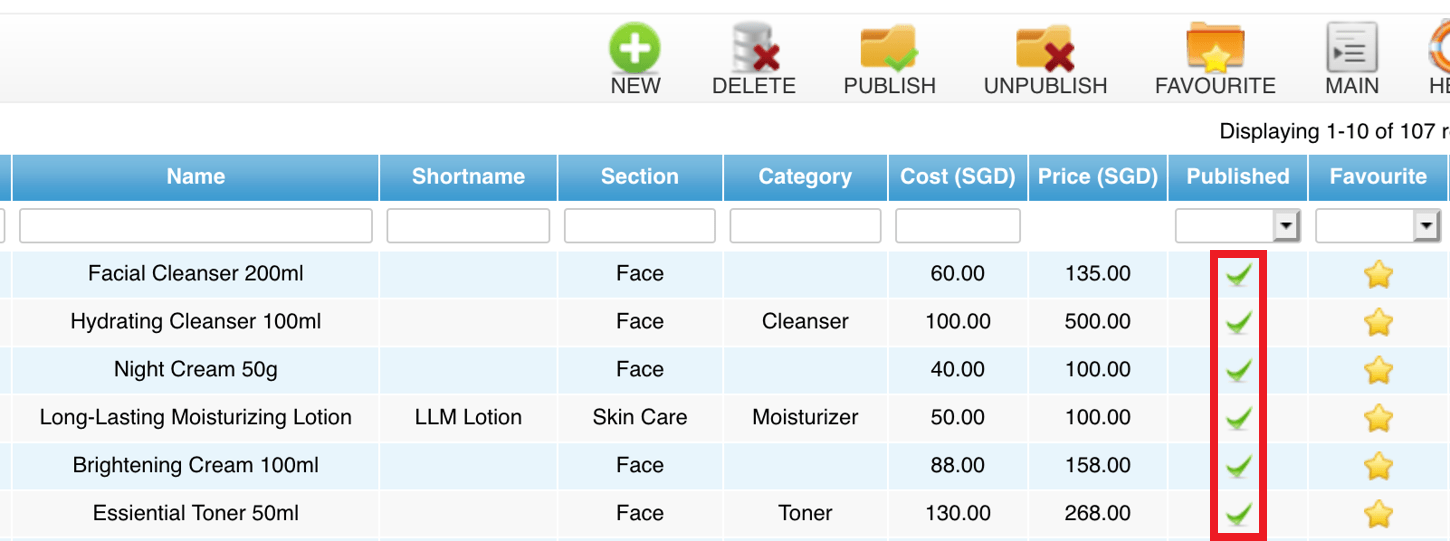
Task: Toggle favourite star for Facial Cleanser 200ml
Action: (x=1378, y=274)
